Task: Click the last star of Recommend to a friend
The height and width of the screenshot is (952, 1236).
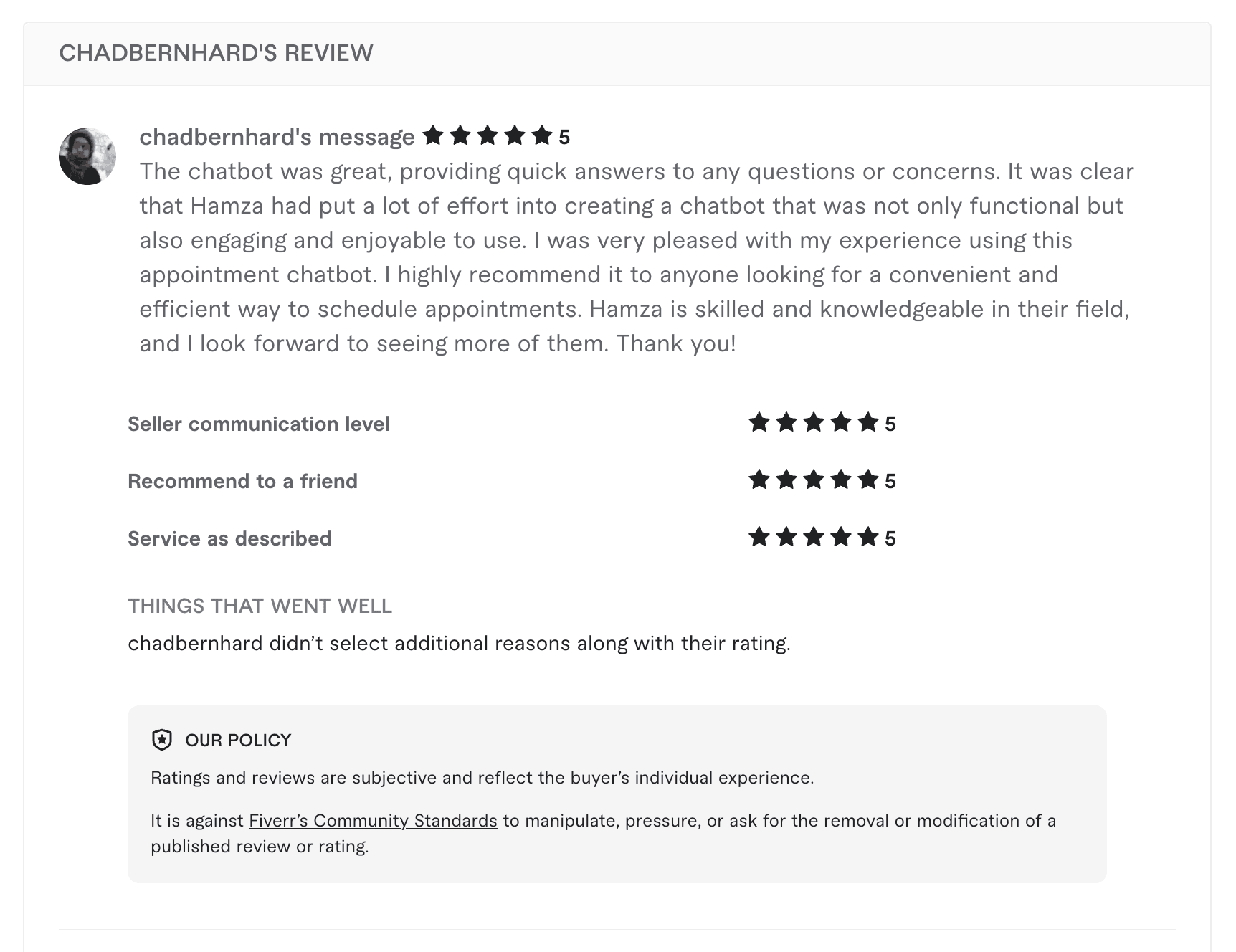Action: click(869, 480)
